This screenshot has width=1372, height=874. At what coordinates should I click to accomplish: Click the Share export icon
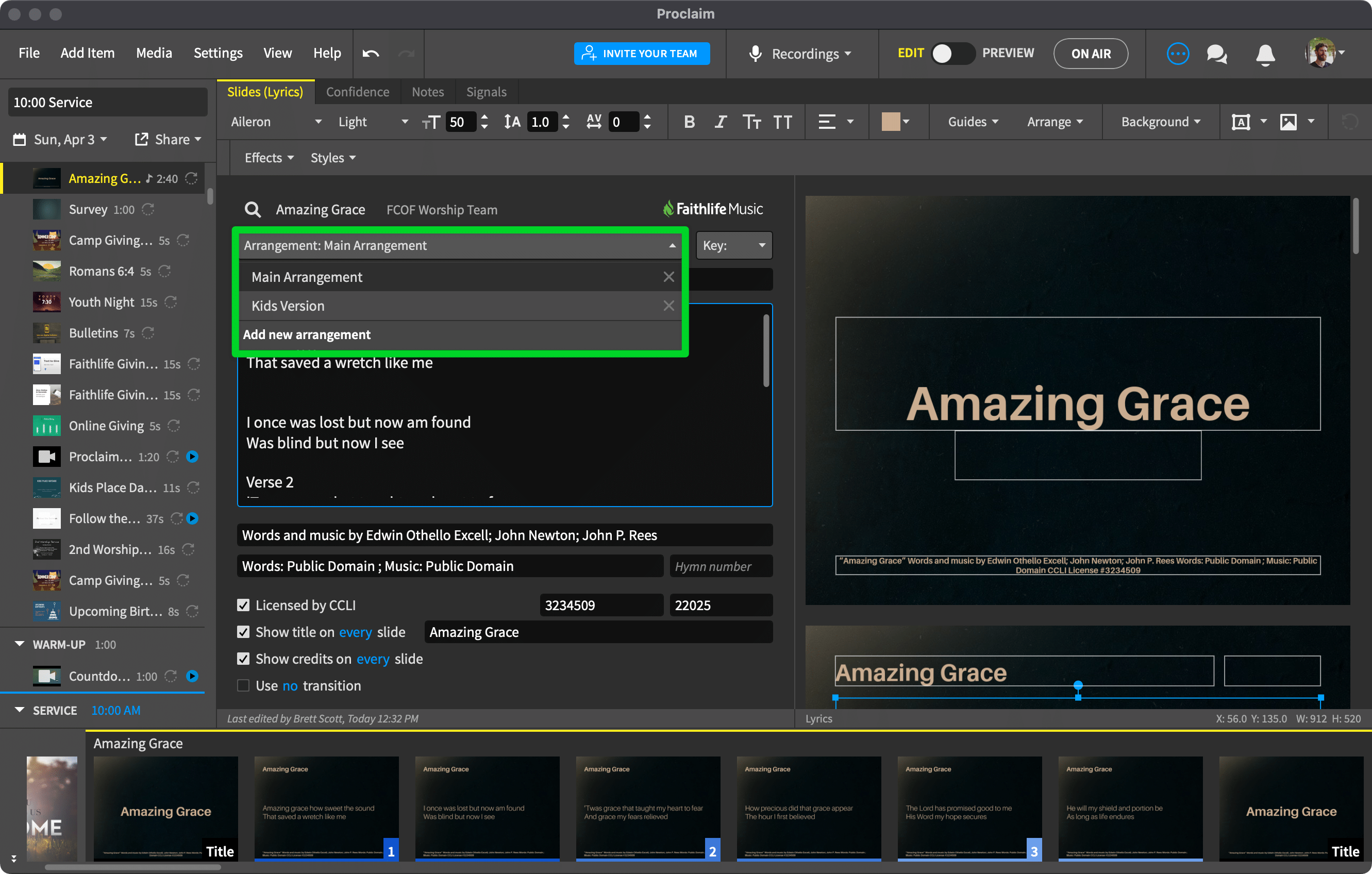pos(141,139)
